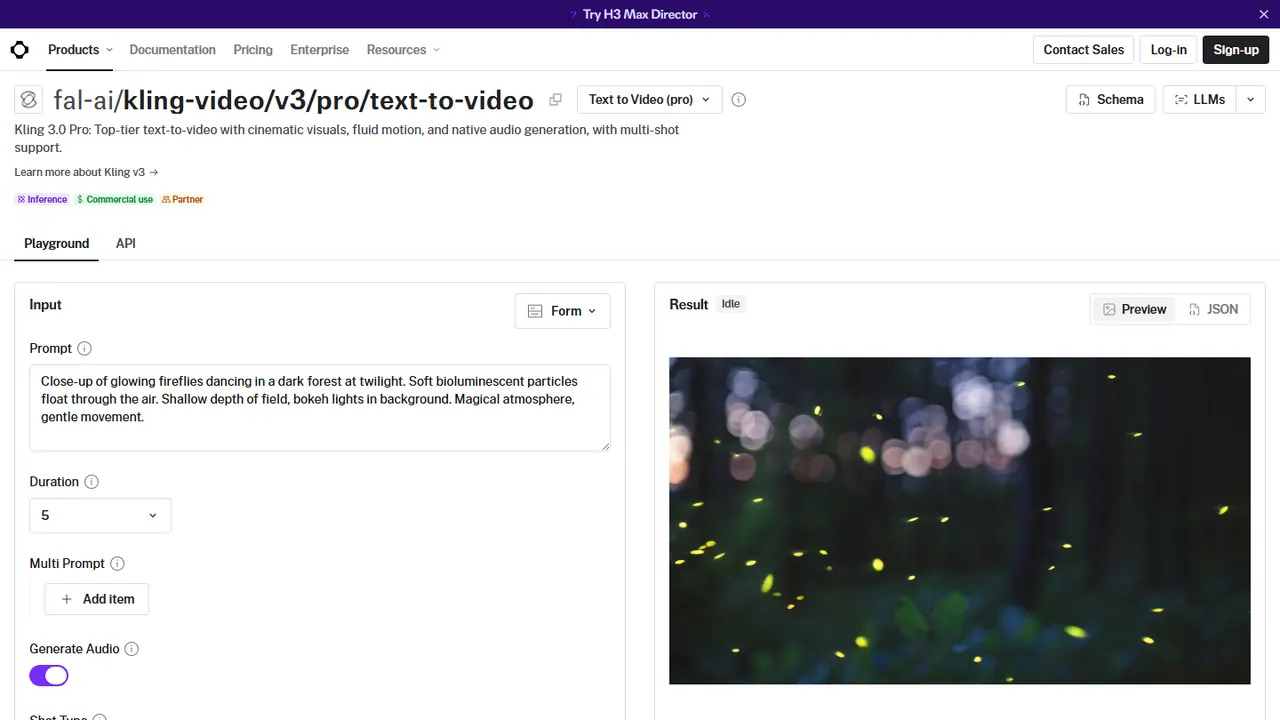Click the Commercial use tag

[x=114, y=199]
